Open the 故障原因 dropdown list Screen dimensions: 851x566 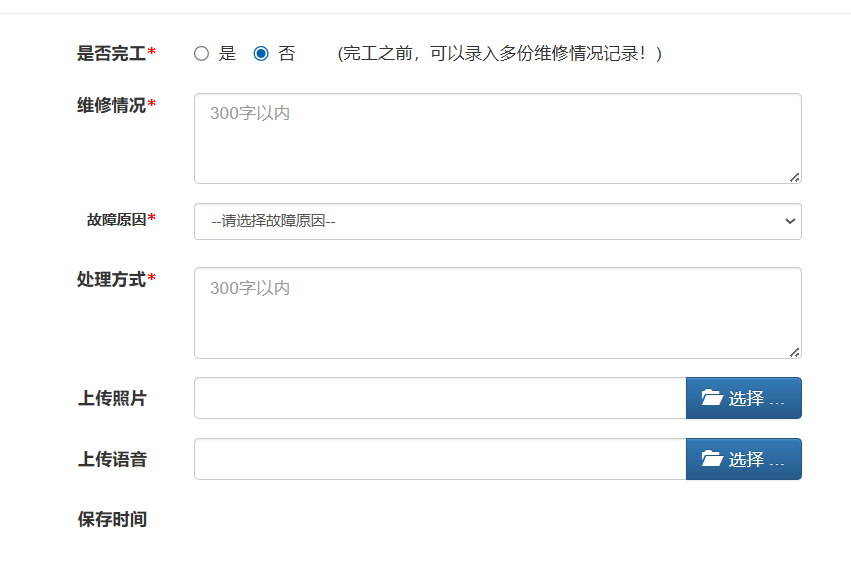coord(498,221)
